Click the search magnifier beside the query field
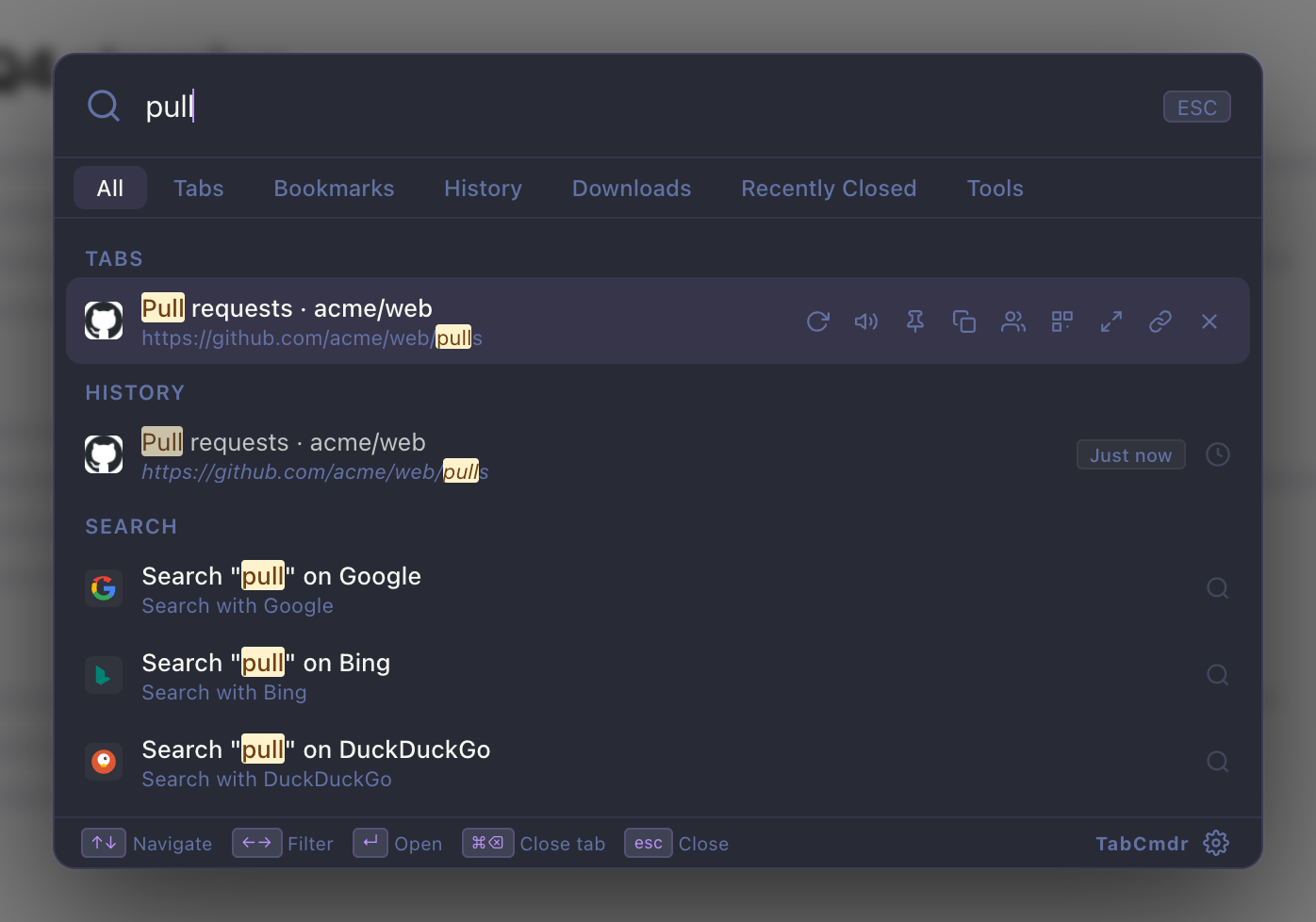 pyautogui.click(x=104, y=106)
